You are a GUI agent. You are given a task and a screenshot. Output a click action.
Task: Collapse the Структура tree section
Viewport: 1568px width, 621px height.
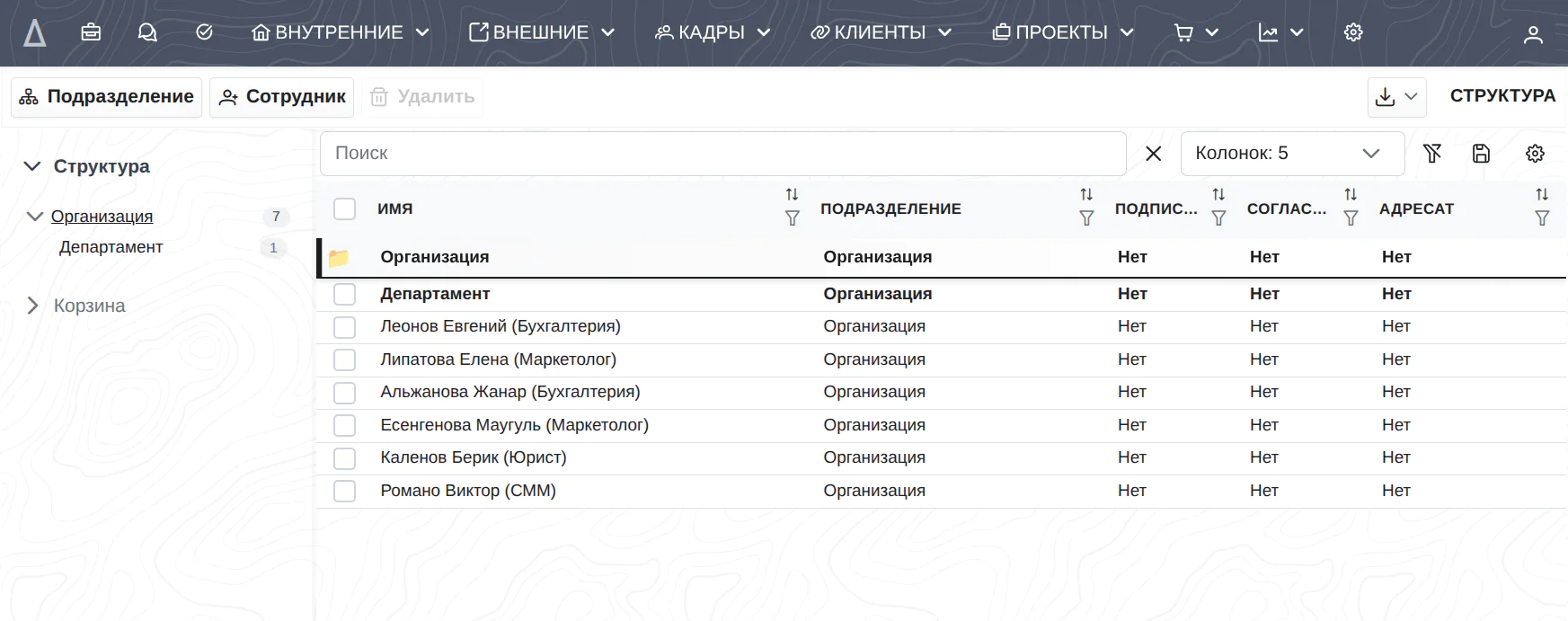pyautogui.click(x=32, y=166)
